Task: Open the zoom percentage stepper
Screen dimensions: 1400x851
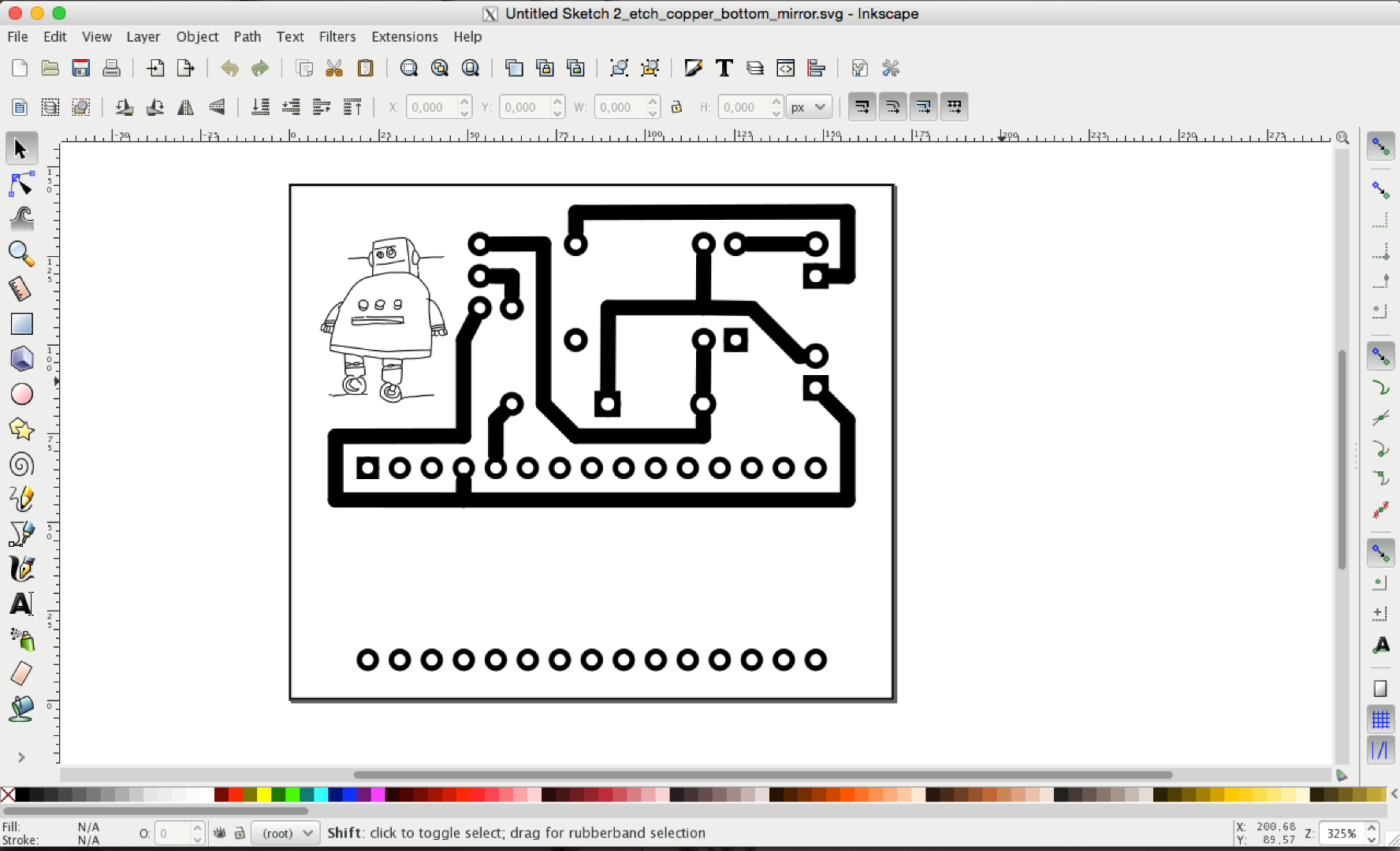Action: 1348,832
